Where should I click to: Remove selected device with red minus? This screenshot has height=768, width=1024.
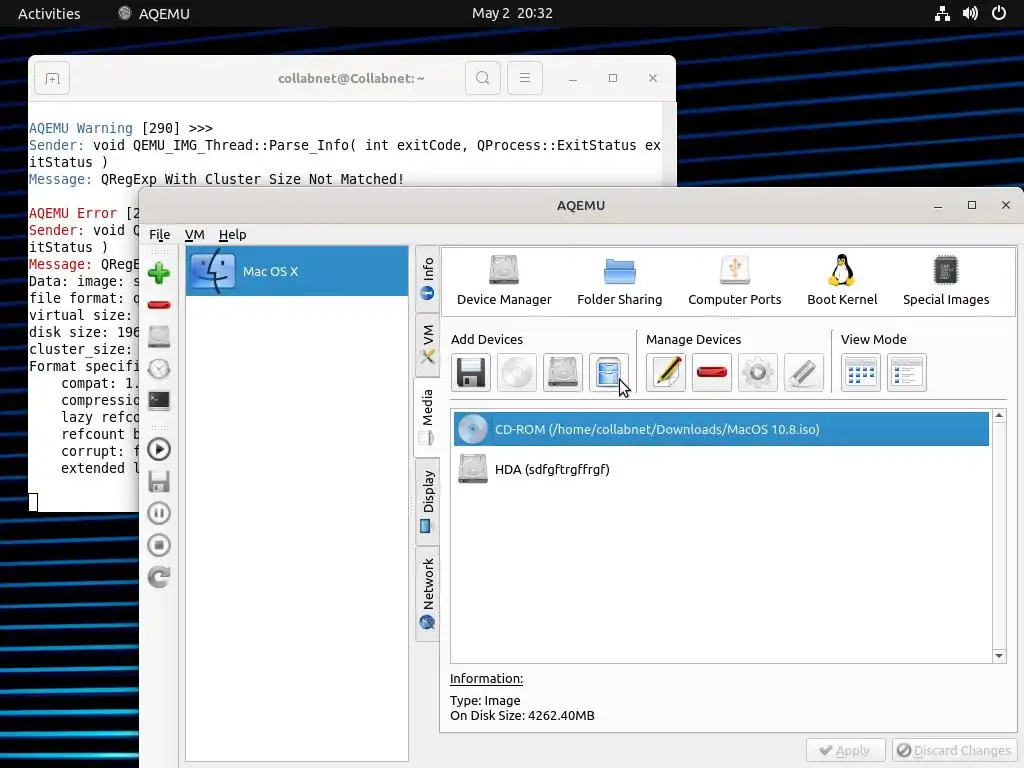(x=712, y=373)
